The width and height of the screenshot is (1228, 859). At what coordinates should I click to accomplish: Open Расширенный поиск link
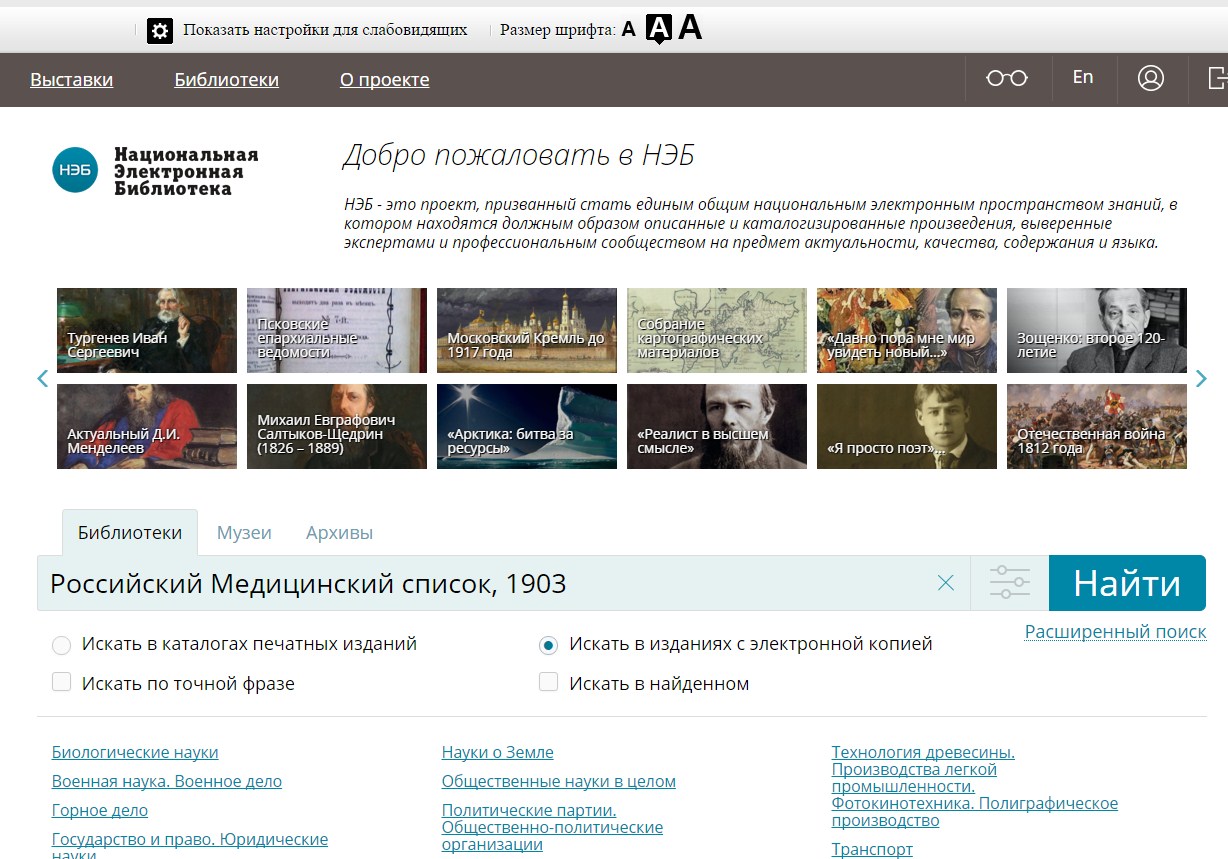[1115, 632]
